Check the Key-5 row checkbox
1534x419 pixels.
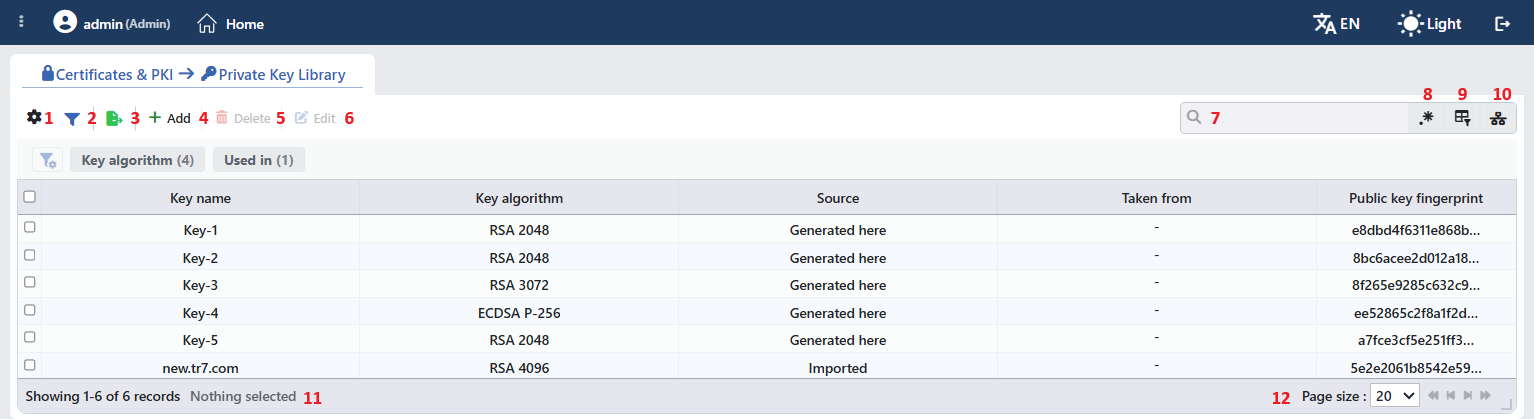29,338
